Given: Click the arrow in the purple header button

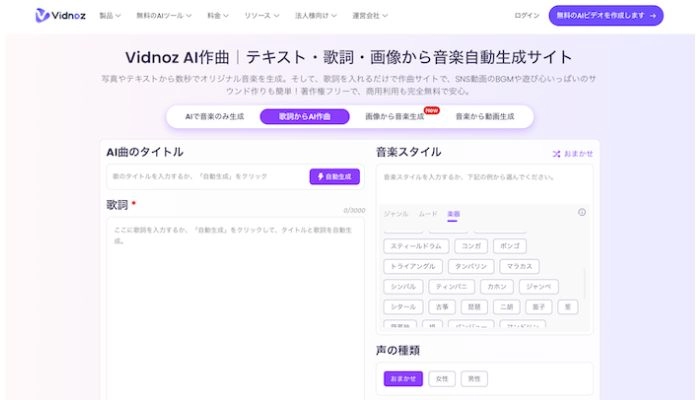Looking at the screenshot, I should pyautogui.click(x=653, y=16).
